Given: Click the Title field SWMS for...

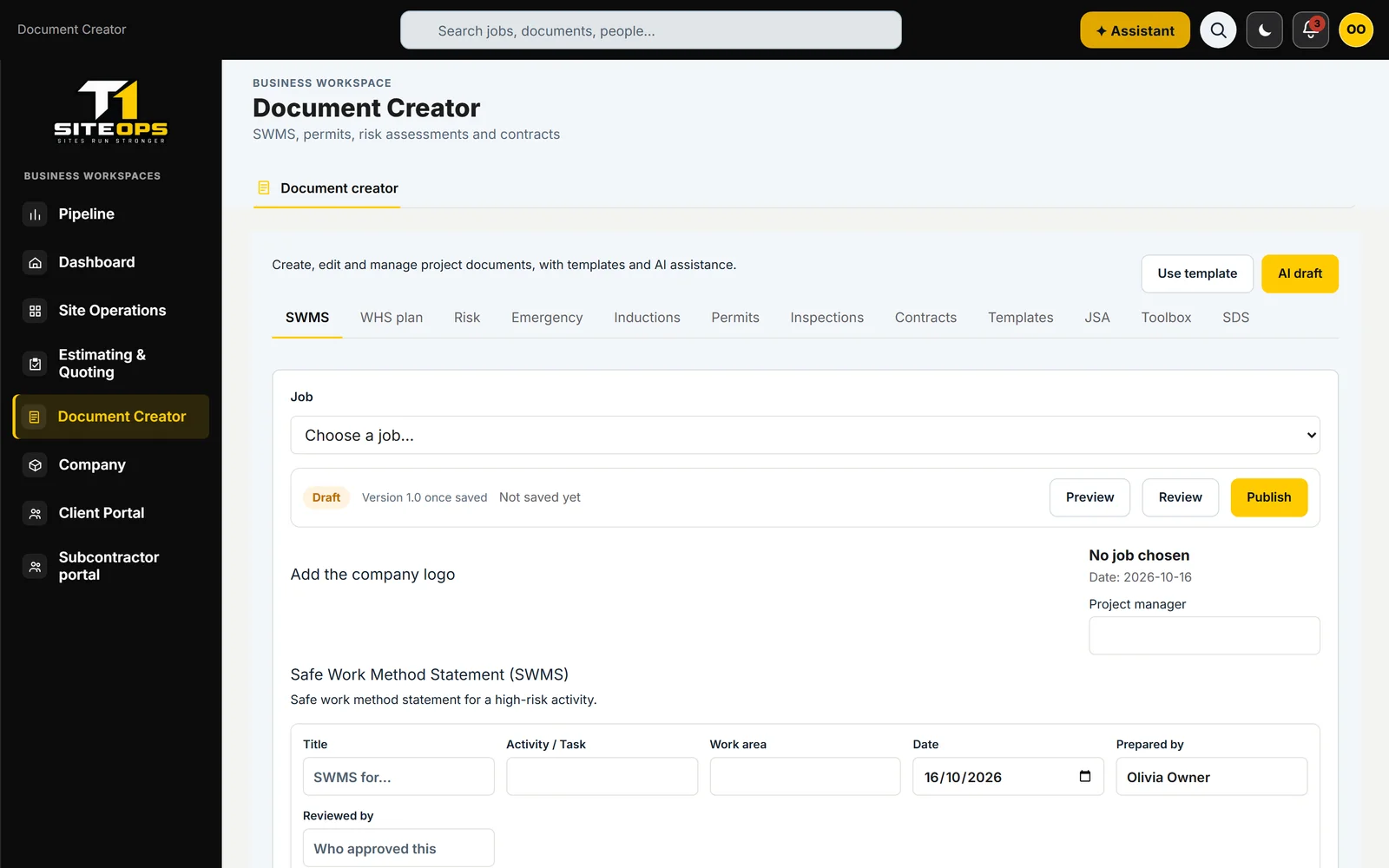Looking at the screenshot, I should (398, 777).
